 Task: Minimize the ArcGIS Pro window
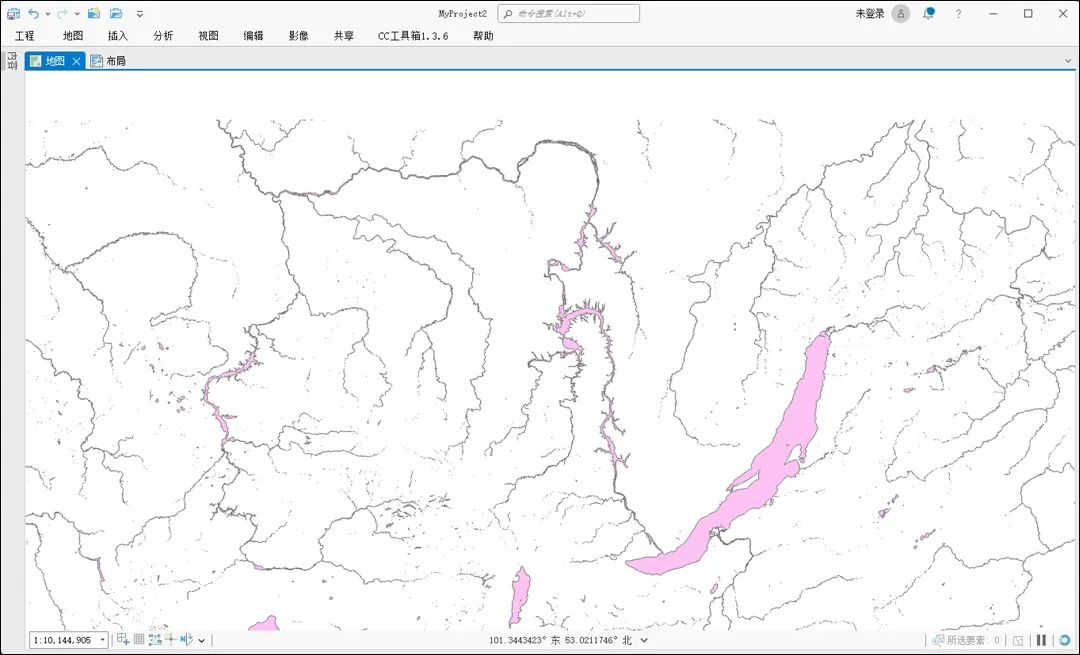993,13
